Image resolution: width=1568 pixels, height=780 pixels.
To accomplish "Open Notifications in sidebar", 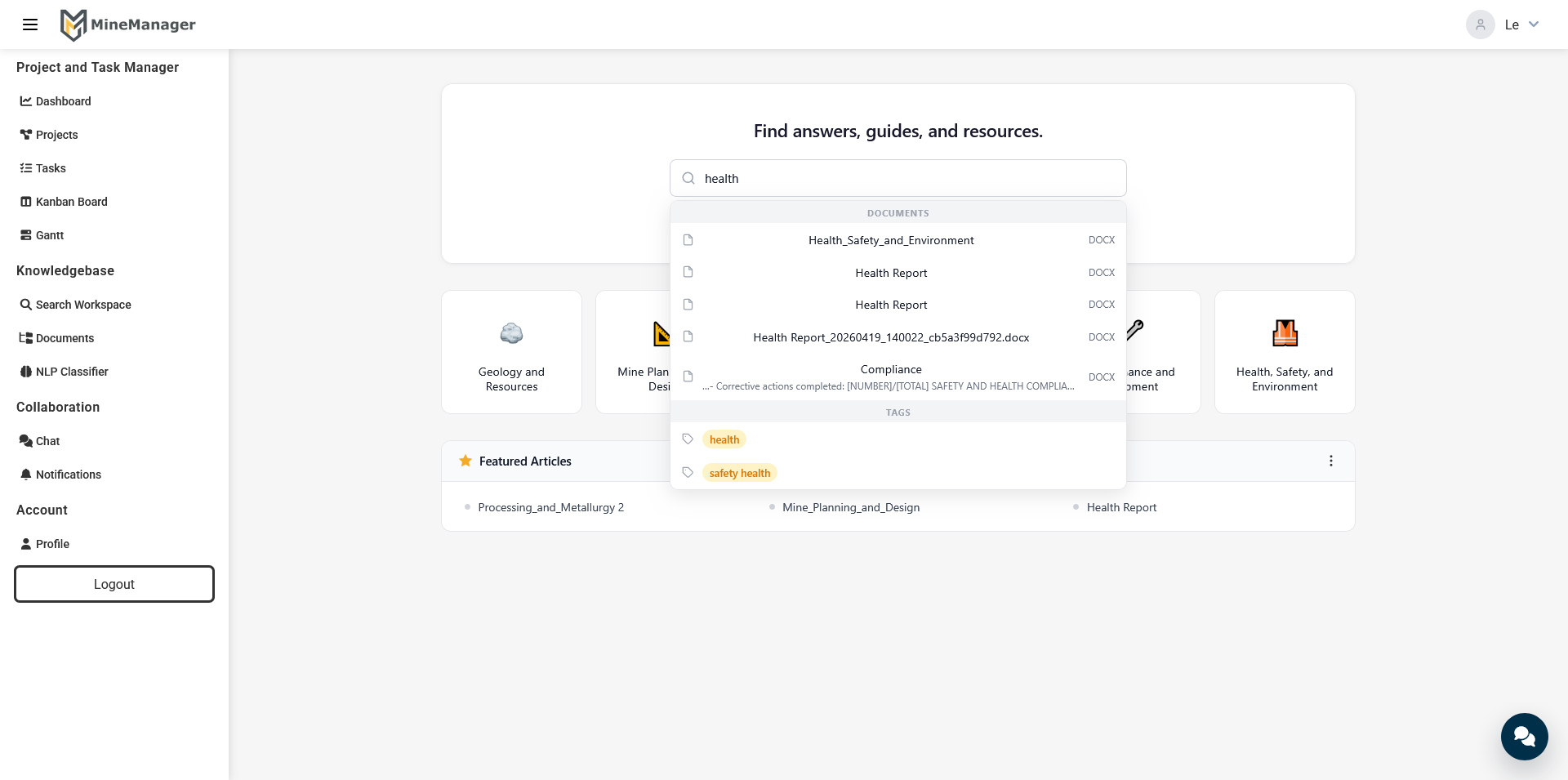I will [x=60, y=475].
